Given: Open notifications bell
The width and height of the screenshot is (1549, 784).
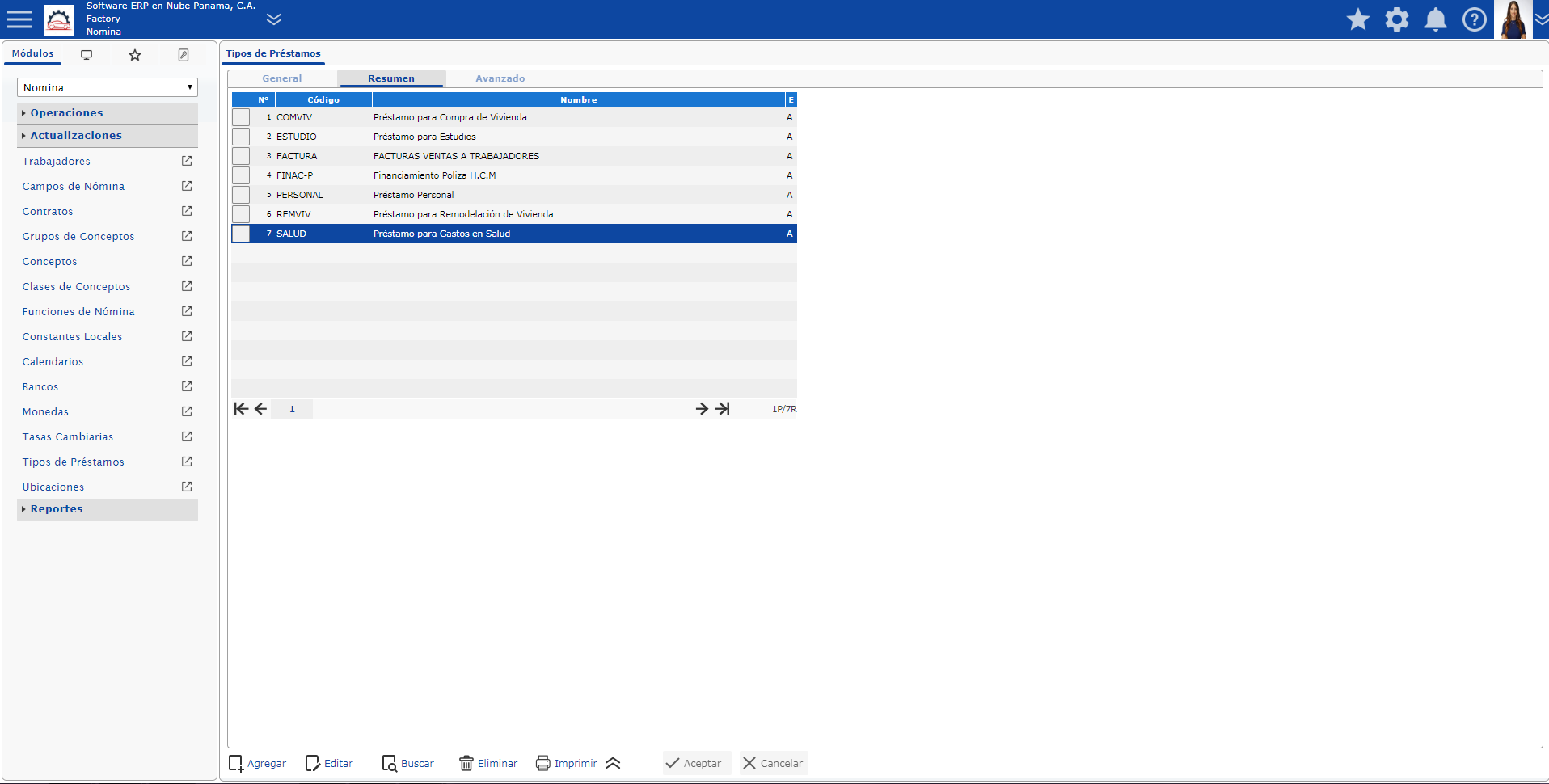Looking at the screenshot, I should point(1436,19).
